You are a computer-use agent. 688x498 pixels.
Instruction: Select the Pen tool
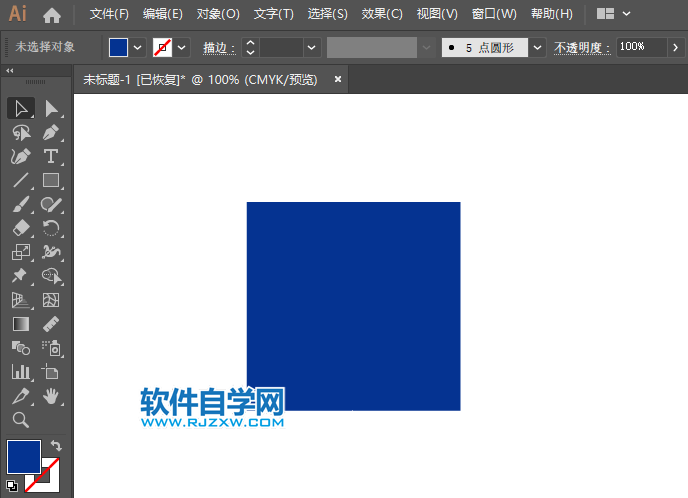(51, 132)
